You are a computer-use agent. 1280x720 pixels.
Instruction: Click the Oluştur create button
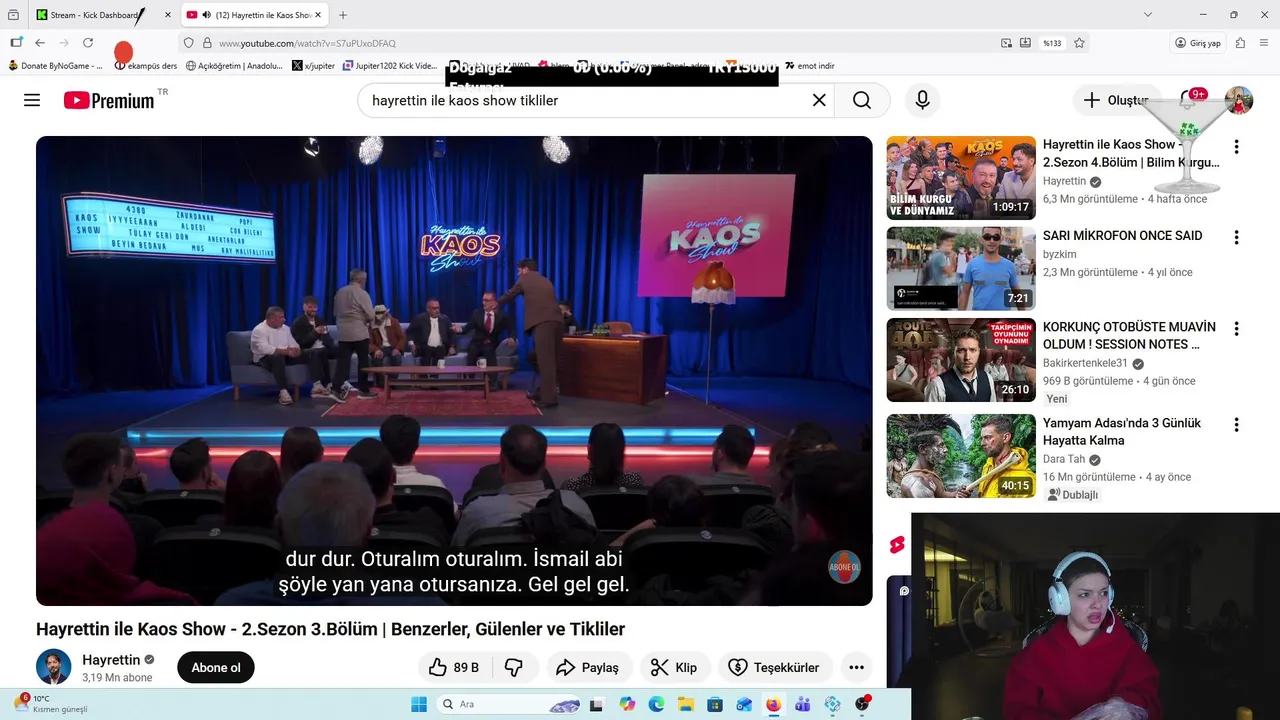point(1118,100)
